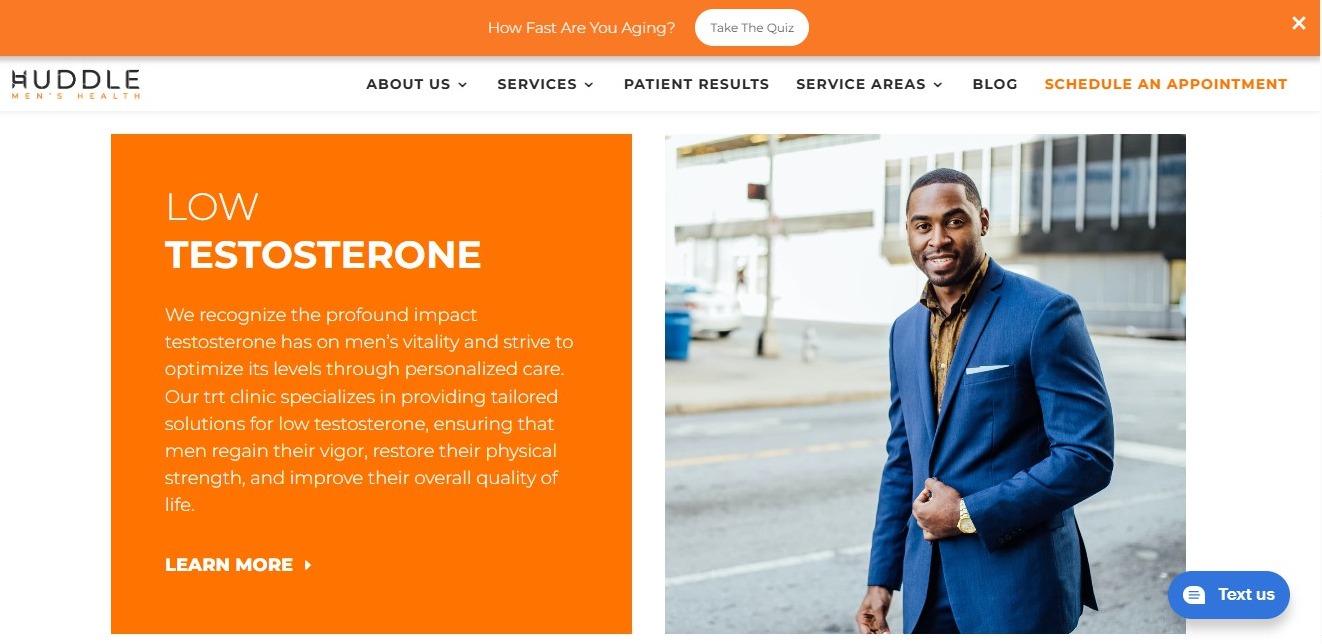Expand the About Us dropdown chevron
The width and height of the screenshot is (1322, 644).
[x=462, y=85]
